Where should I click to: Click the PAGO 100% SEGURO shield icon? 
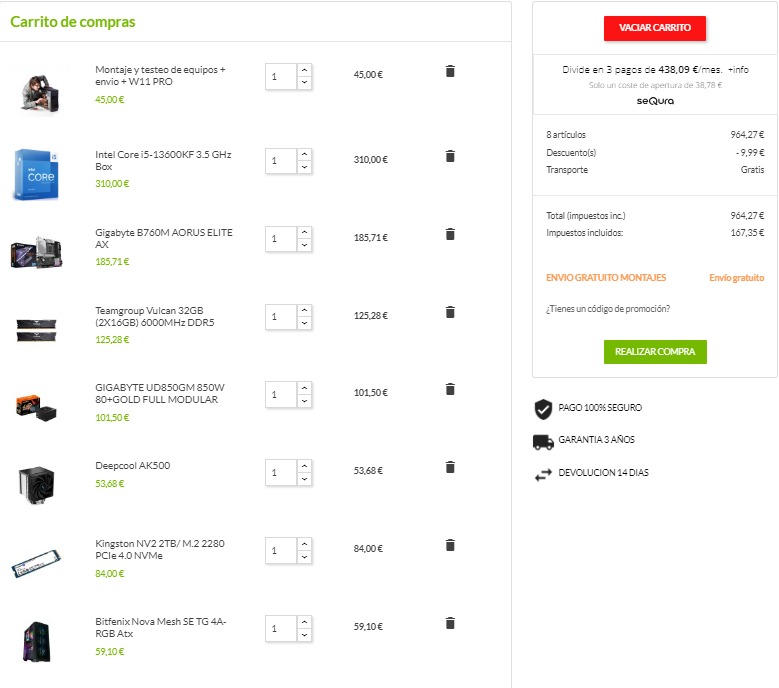[543, 409]
